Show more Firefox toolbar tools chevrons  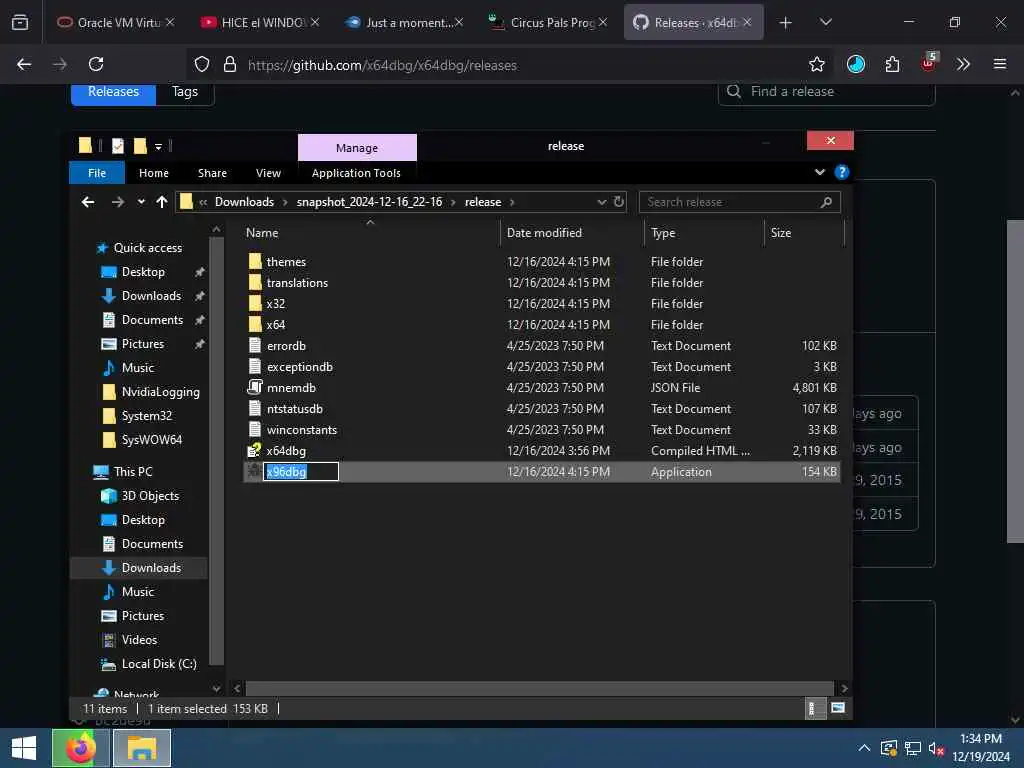963,64
